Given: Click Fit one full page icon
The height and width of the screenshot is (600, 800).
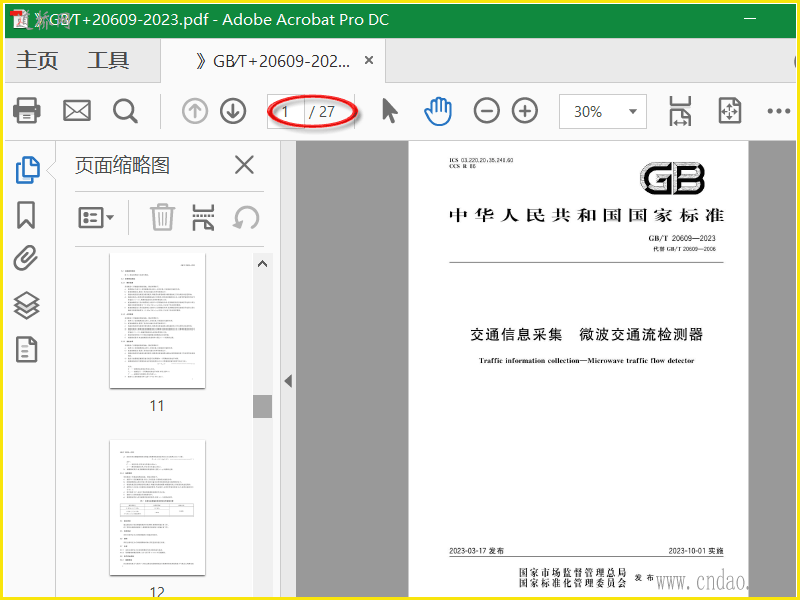Looking at the screenshot, I should point(730,111).
